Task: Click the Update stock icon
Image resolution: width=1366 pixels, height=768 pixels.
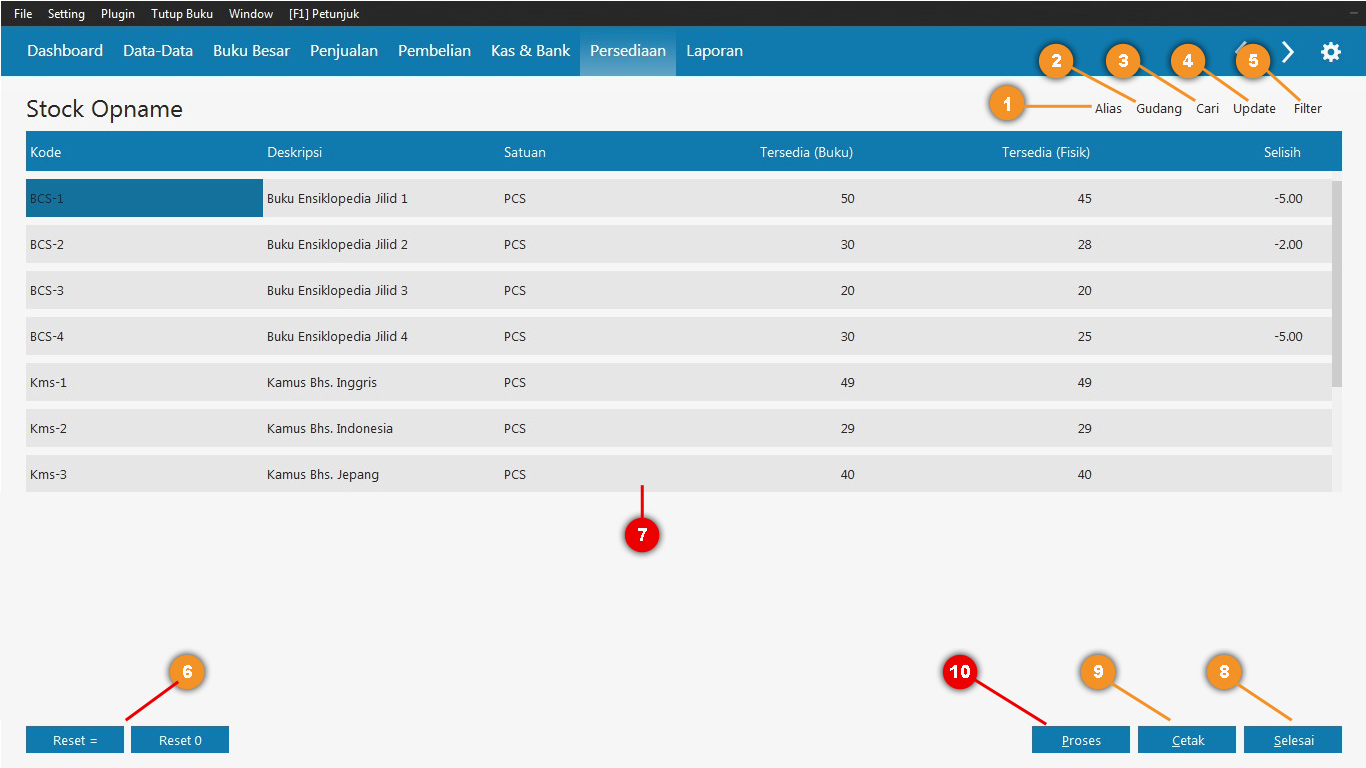Action: (x=1254, y=108)
